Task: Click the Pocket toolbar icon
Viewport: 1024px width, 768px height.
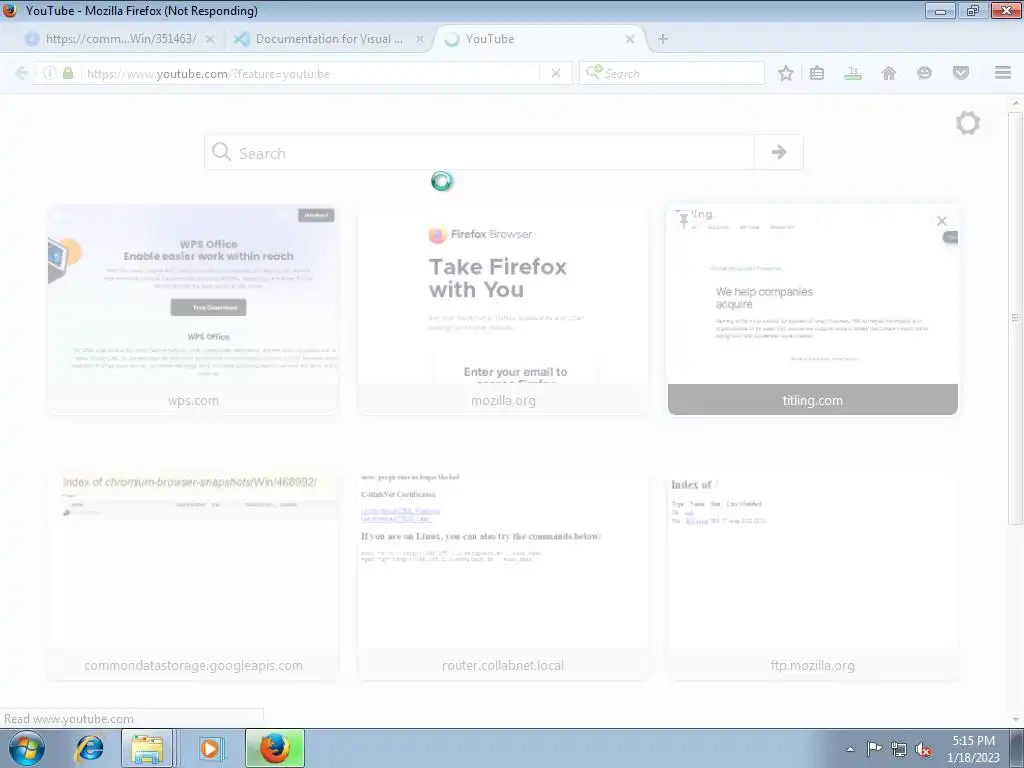Action: [x=961, y=73]
